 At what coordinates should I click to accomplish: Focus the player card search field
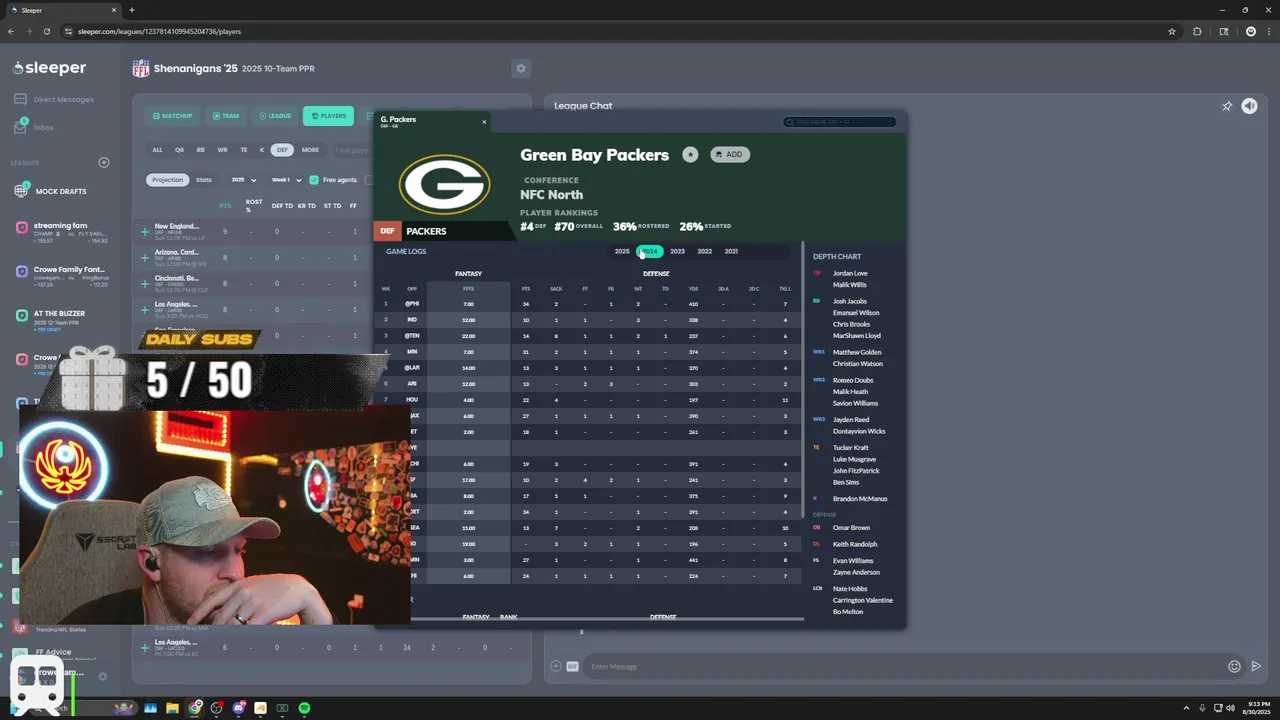point(840,122)
